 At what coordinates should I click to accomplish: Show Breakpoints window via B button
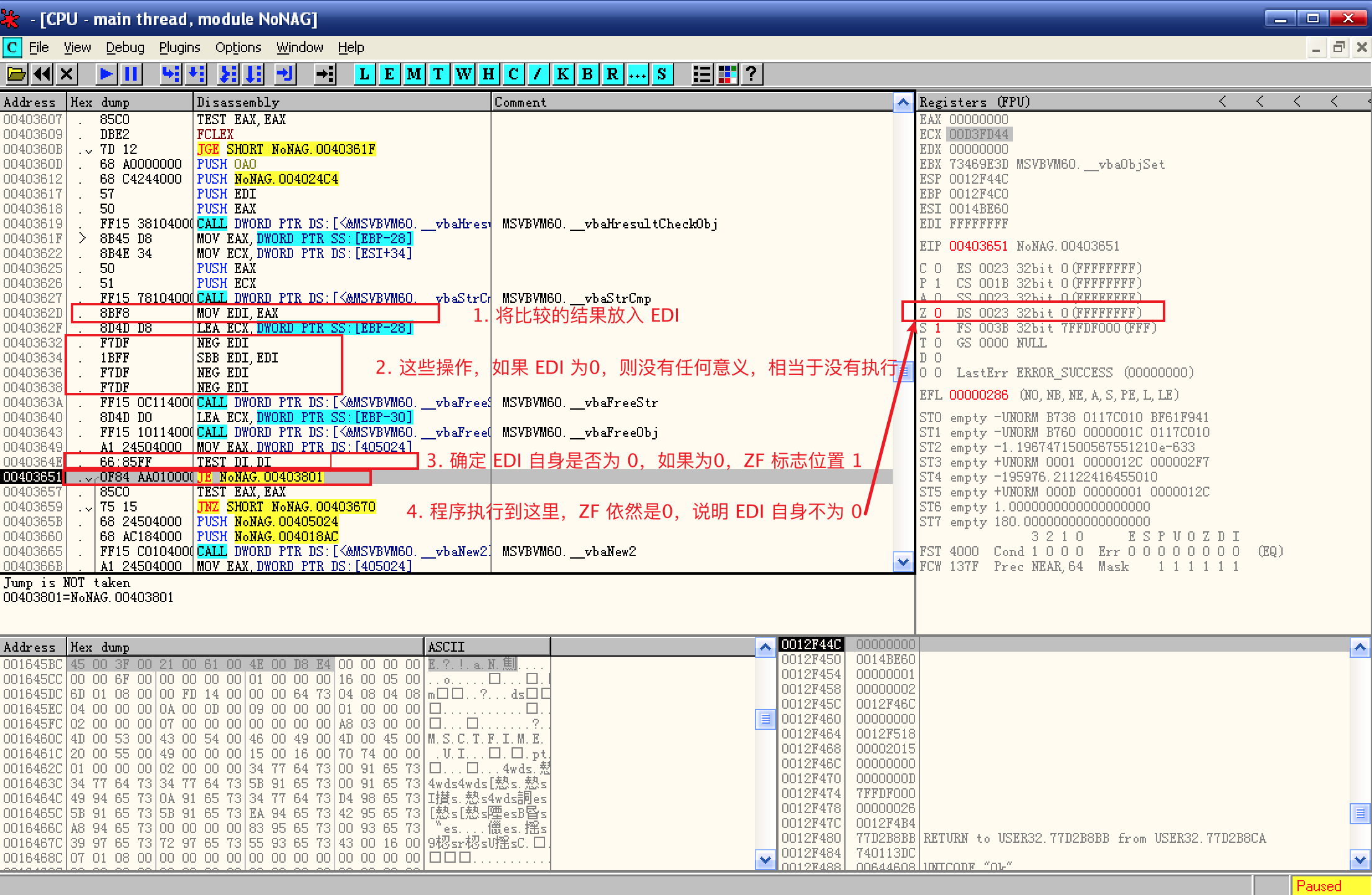pyautogui.click(x=587, y=74)
